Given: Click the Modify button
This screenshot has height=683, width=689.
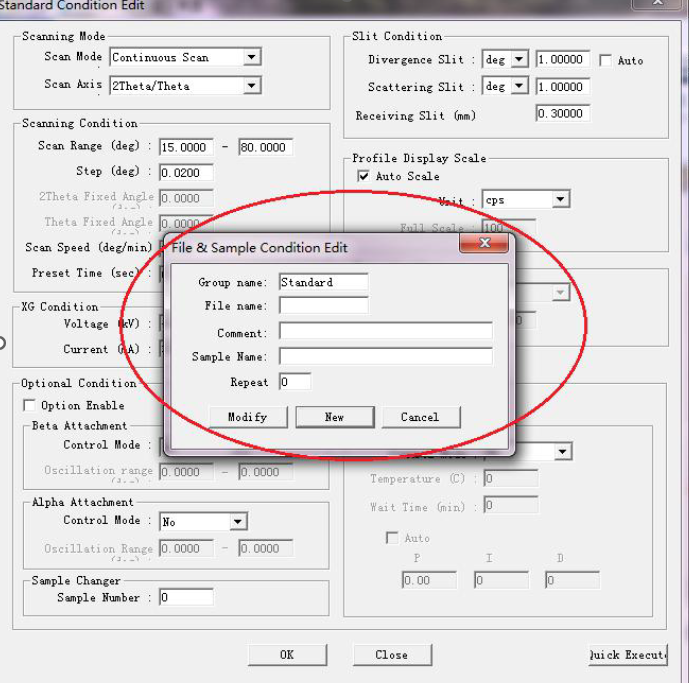Looking at the screenshot, I should point(247,417).
